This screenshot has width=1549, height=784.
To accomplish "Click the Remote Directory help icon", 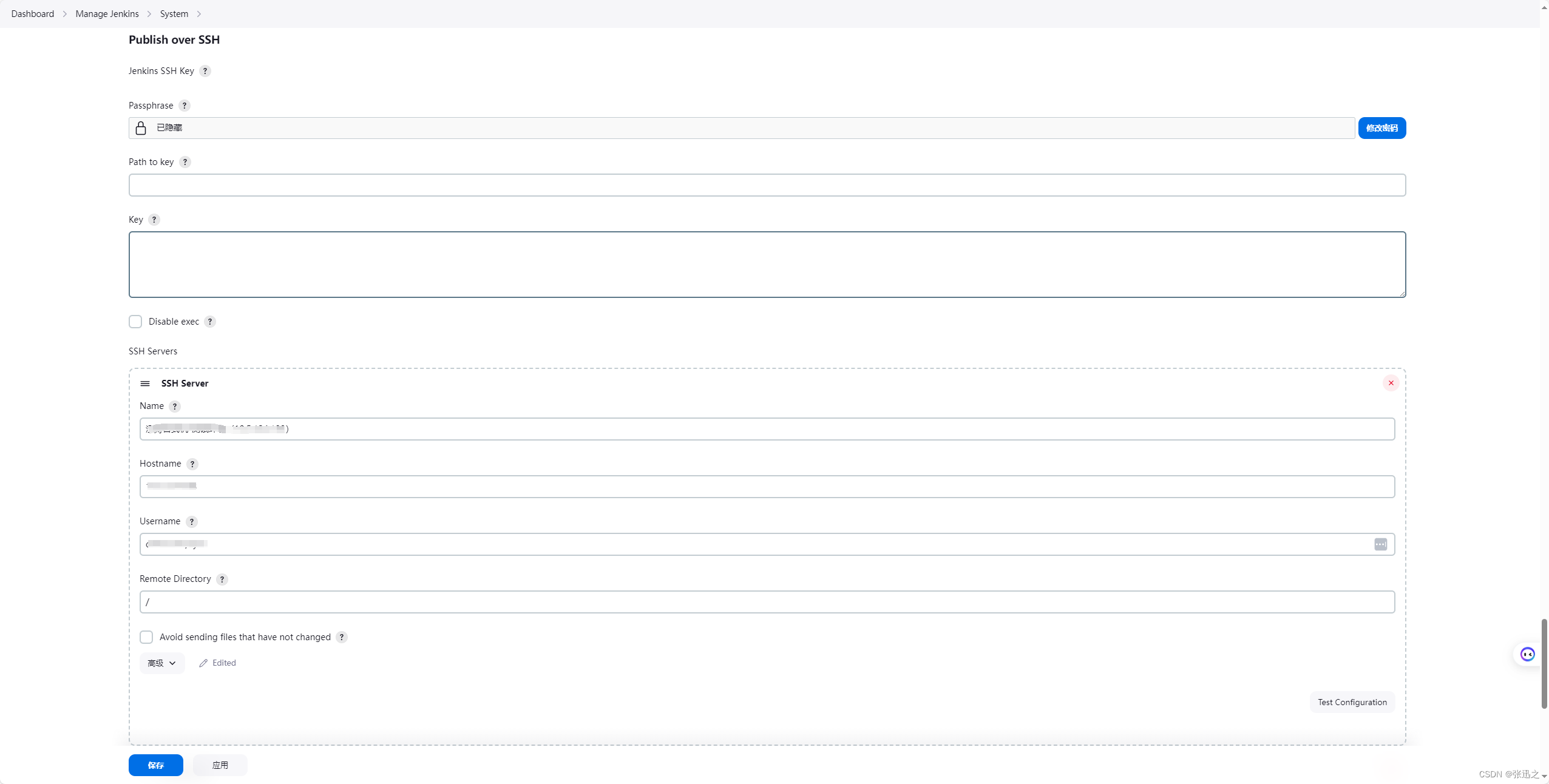I will pos(222,579).
